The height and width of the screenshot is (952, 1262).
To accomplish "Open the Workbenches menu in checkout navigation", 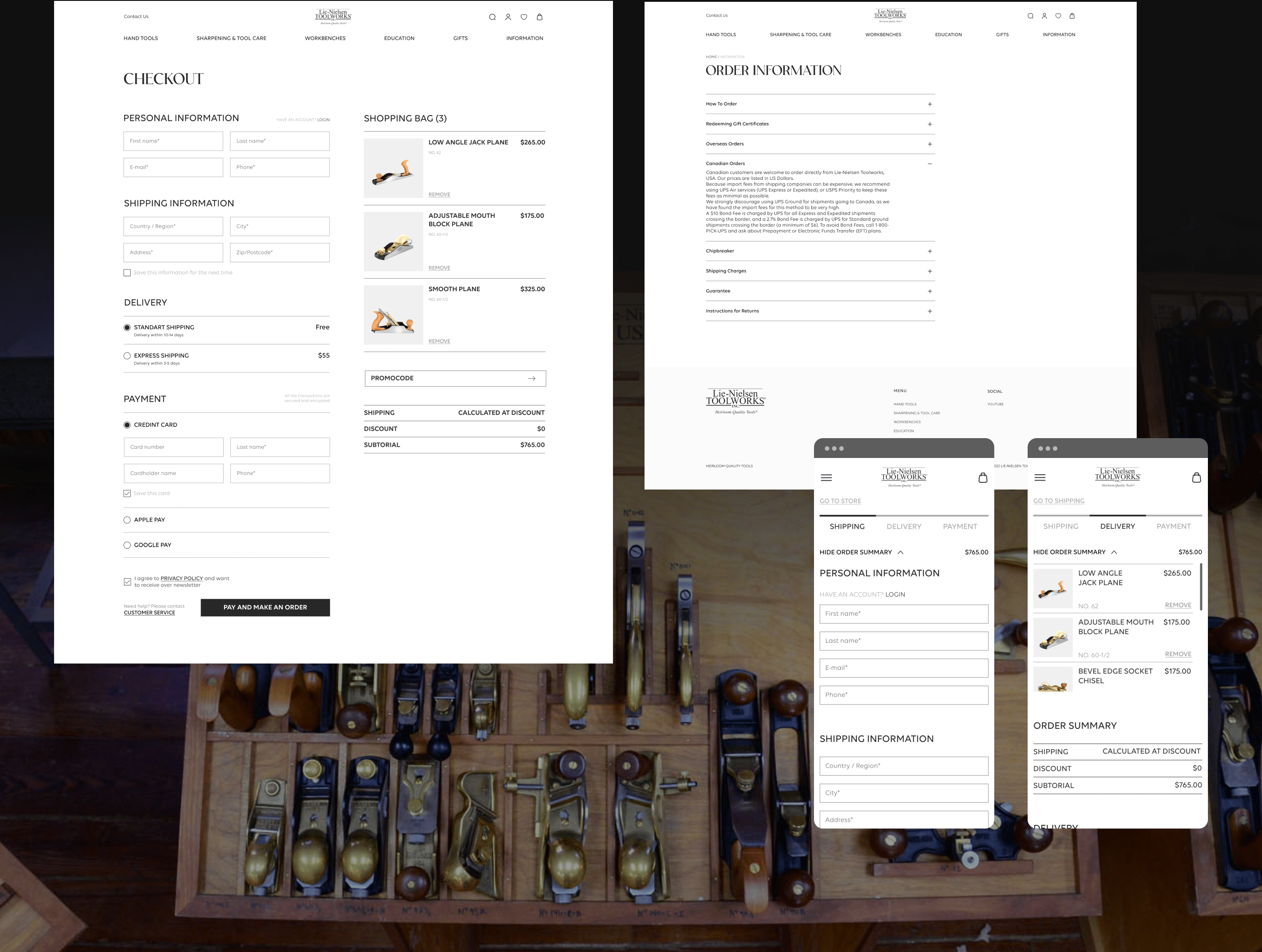I will 325,38.
